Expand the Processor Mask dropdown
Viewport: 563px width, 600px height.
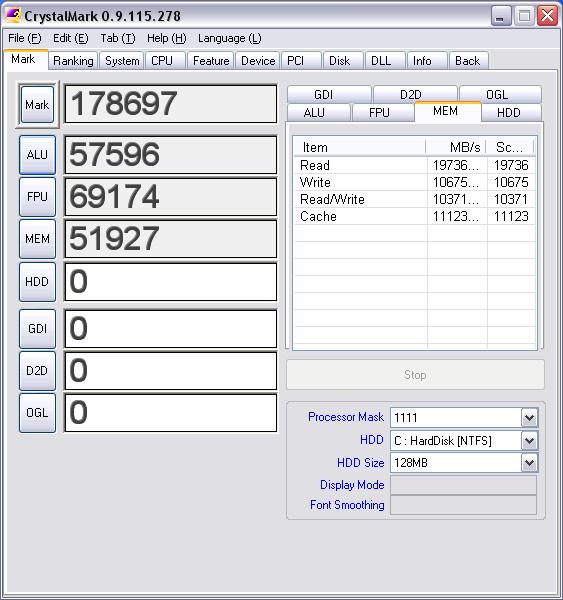click(530, 417)
